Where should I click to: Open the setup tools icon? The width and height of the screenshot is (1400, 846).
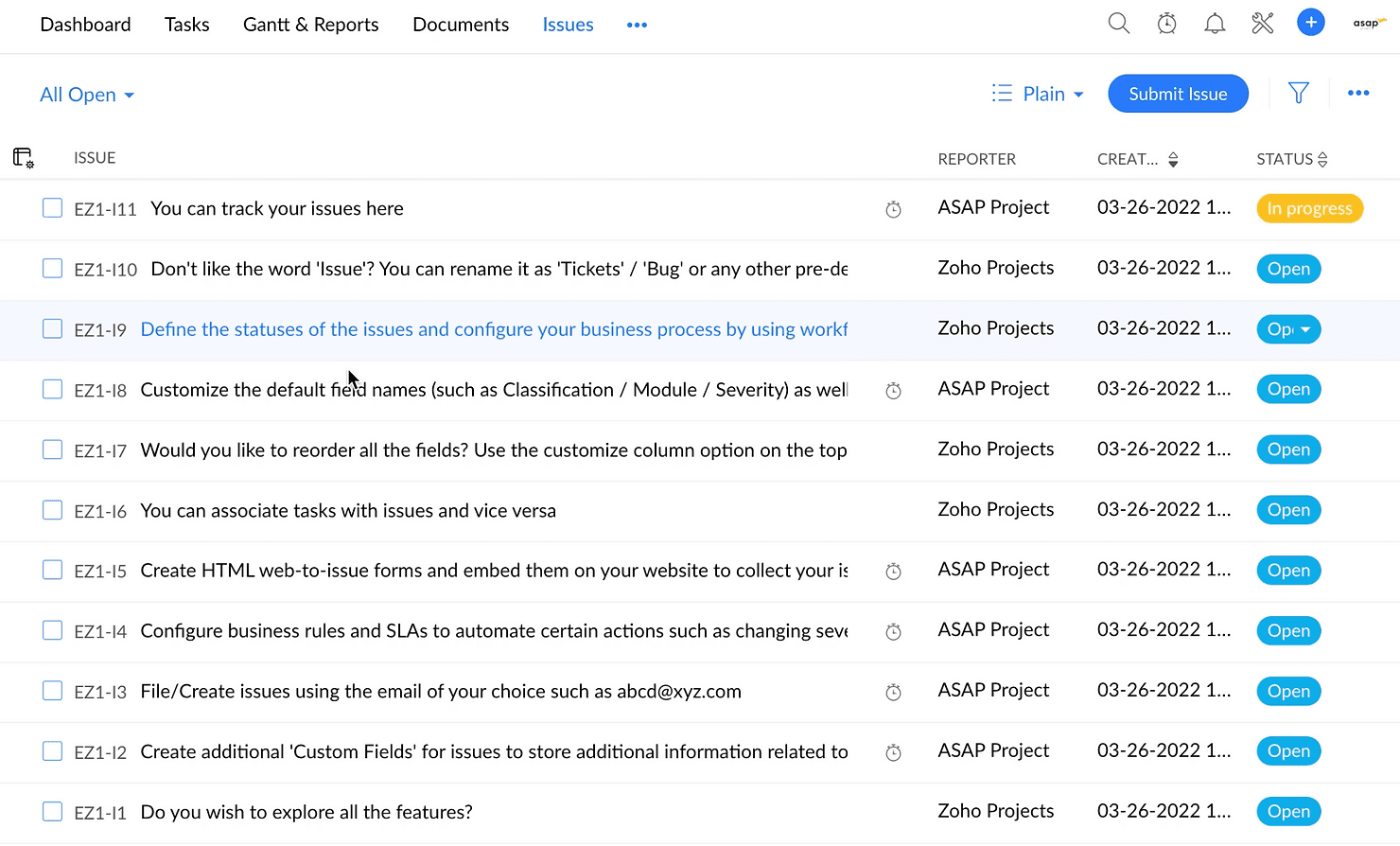click(x=1263, y=24)
